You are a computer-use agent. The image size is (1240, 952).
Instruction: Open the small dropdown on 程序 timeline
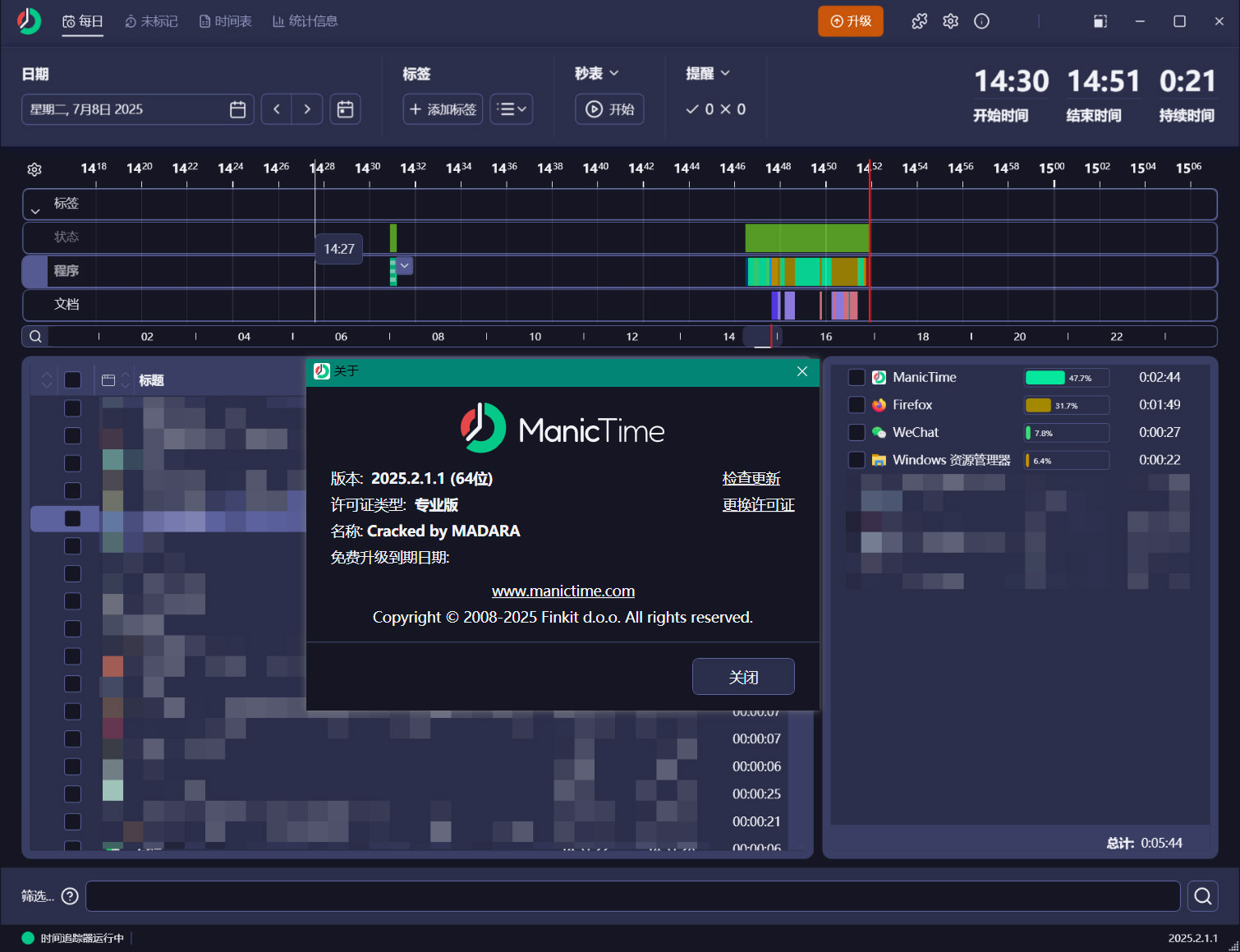point(405,266)
